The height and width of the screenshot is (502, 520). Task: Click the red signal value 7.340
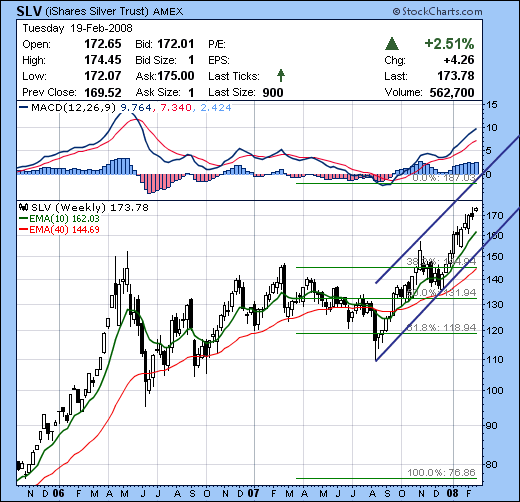coord(176,108)
